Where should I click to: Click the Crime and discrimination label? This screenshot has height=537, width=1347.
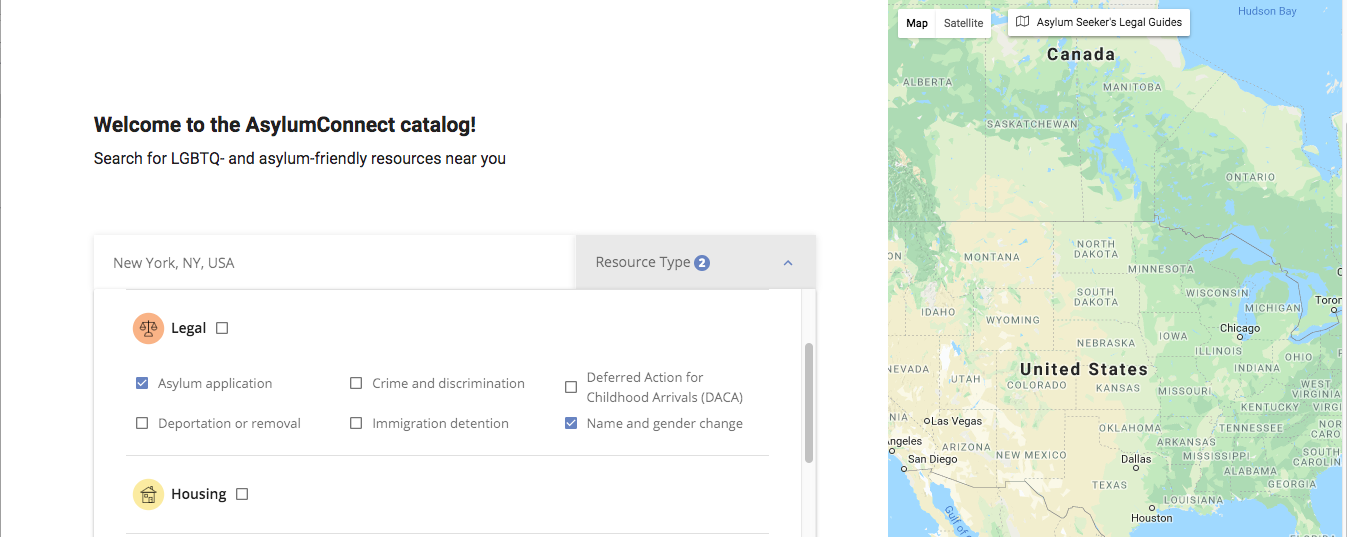pyautogui.click(x=449, y=383)
